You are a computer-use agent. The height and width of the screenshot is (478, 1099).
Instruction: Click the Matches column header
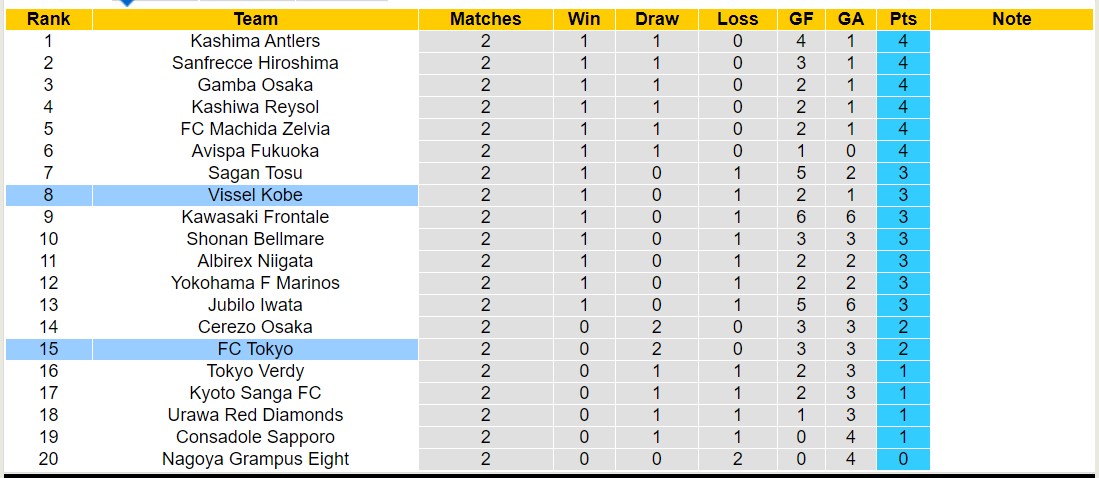(x=485, y=19)
